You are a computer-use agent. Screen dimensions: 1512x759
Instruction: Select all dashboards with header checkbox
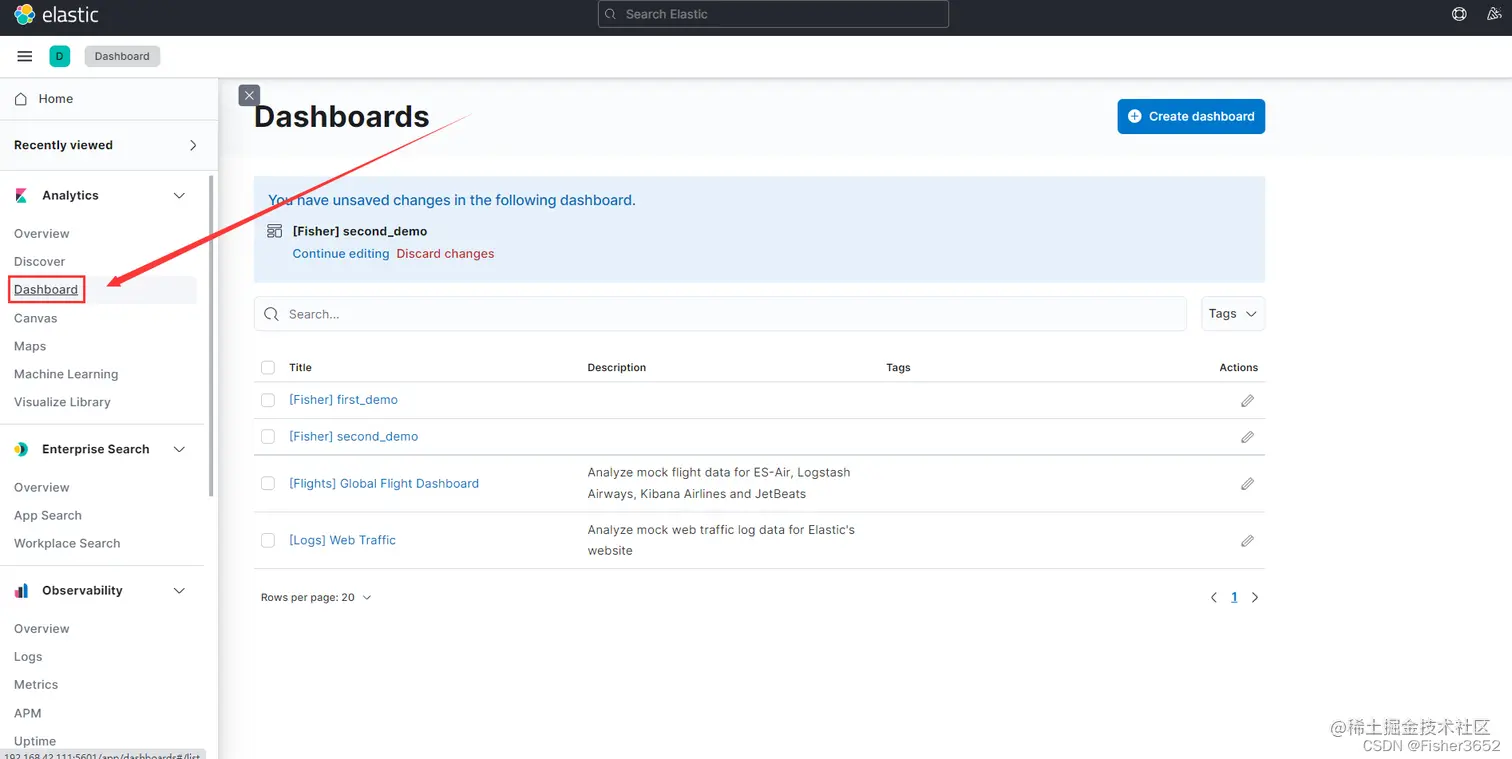point(268,368)
